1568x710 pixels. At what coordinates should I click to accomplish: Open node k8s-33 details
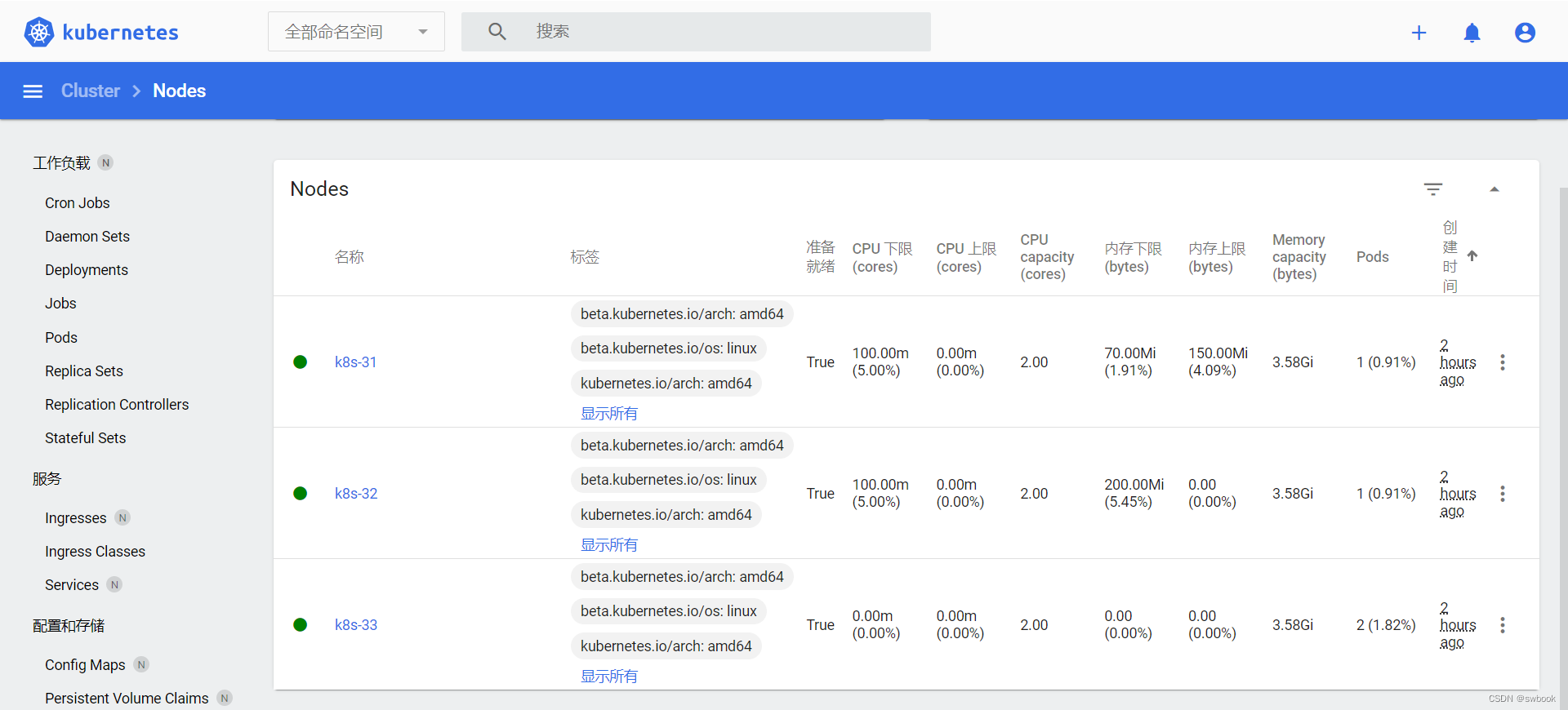coord(356,625)
